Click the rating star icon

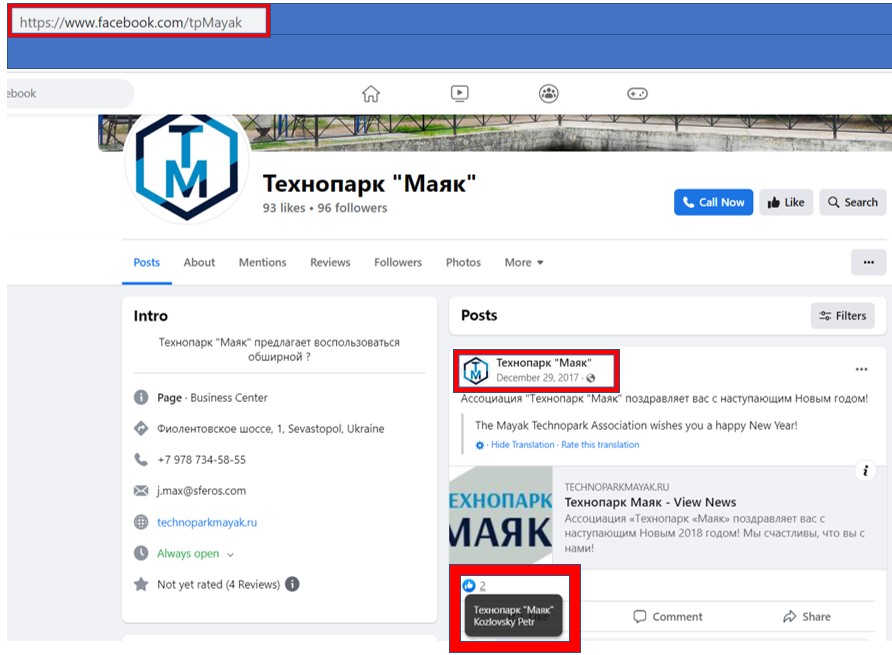point(141,584)
